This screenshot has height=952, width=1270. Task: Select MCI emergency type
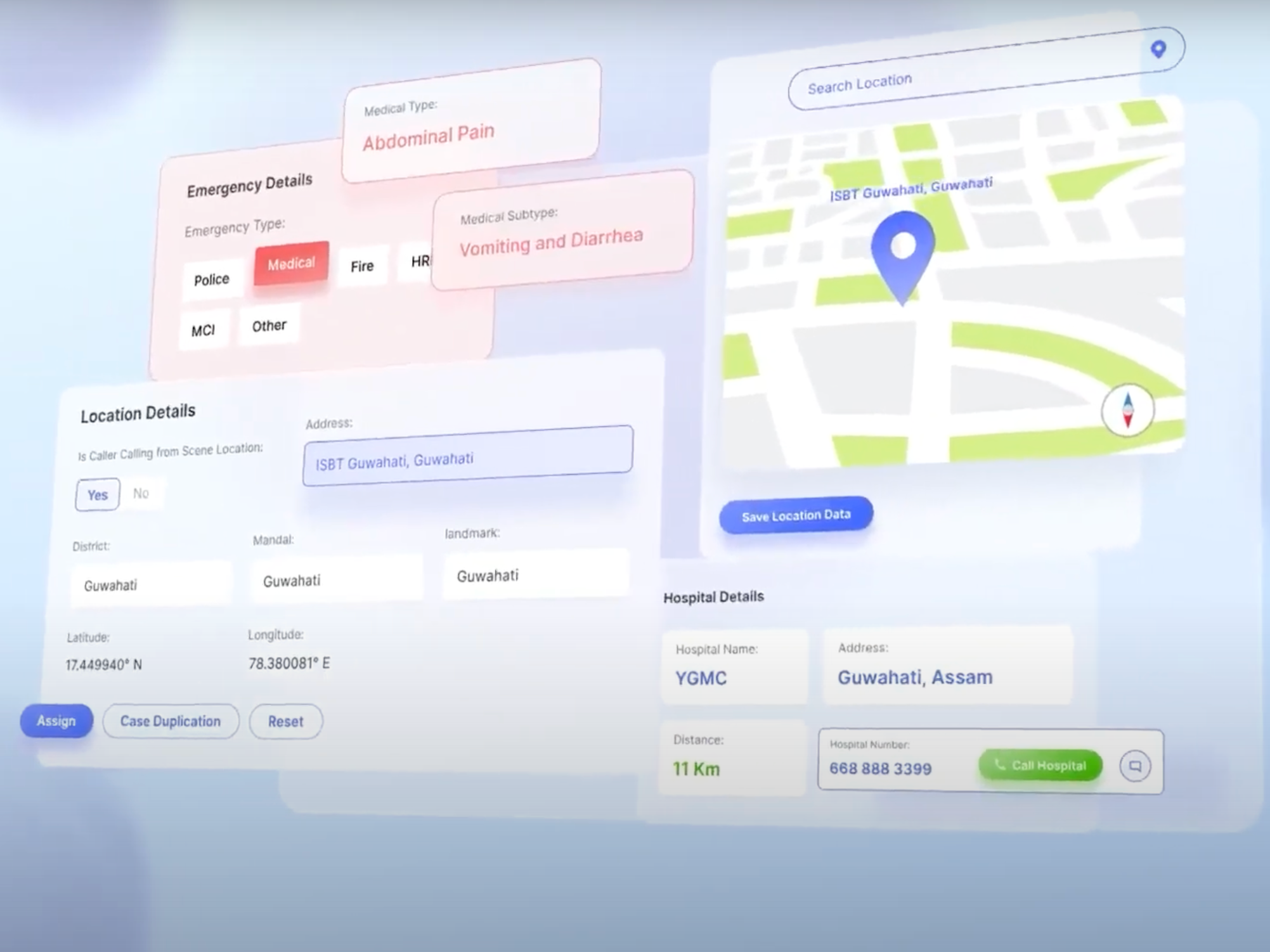coord(203,330)
